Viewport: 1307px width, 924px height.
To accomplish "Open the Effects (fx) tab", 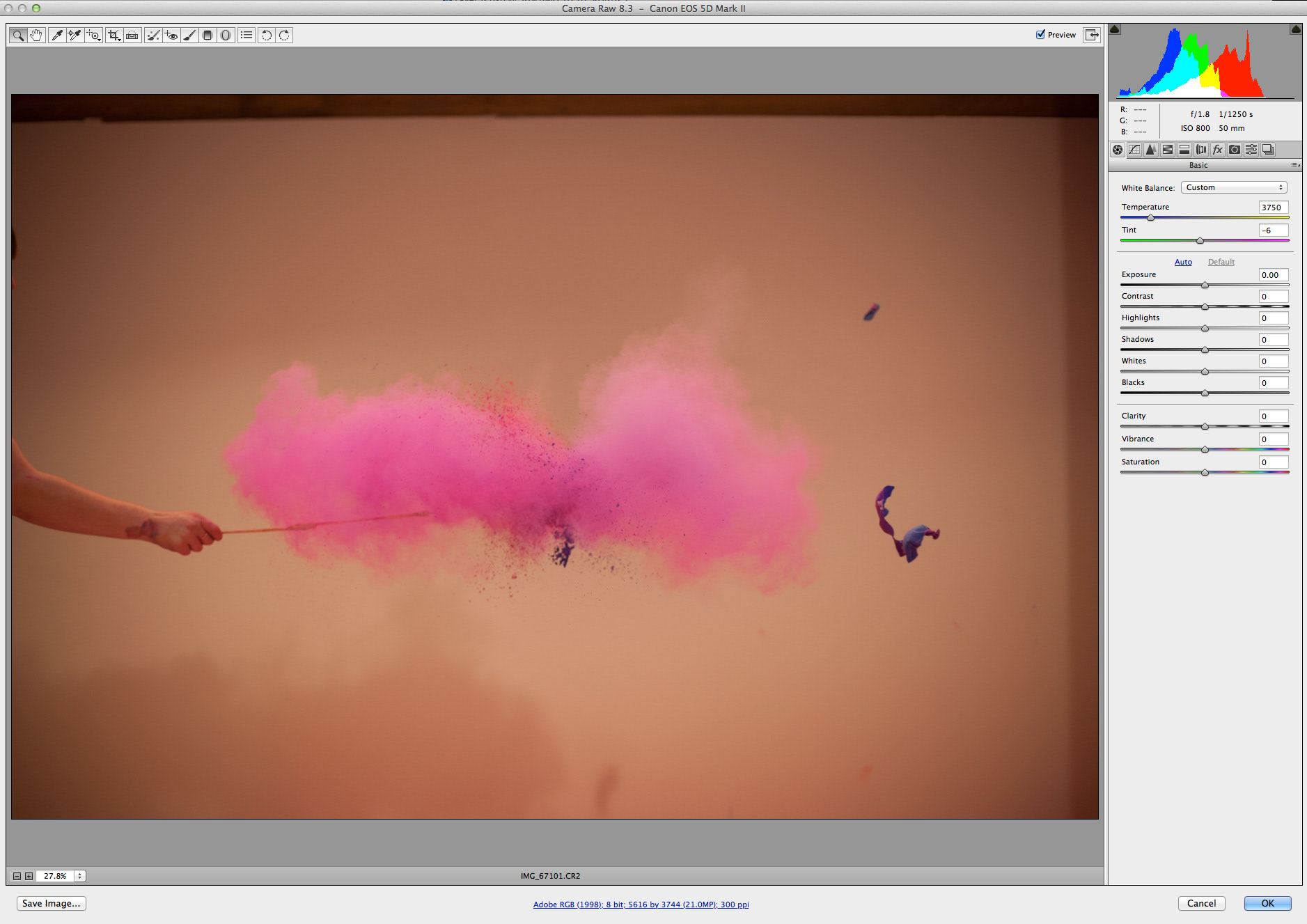I will click(x=1218, y=150).
